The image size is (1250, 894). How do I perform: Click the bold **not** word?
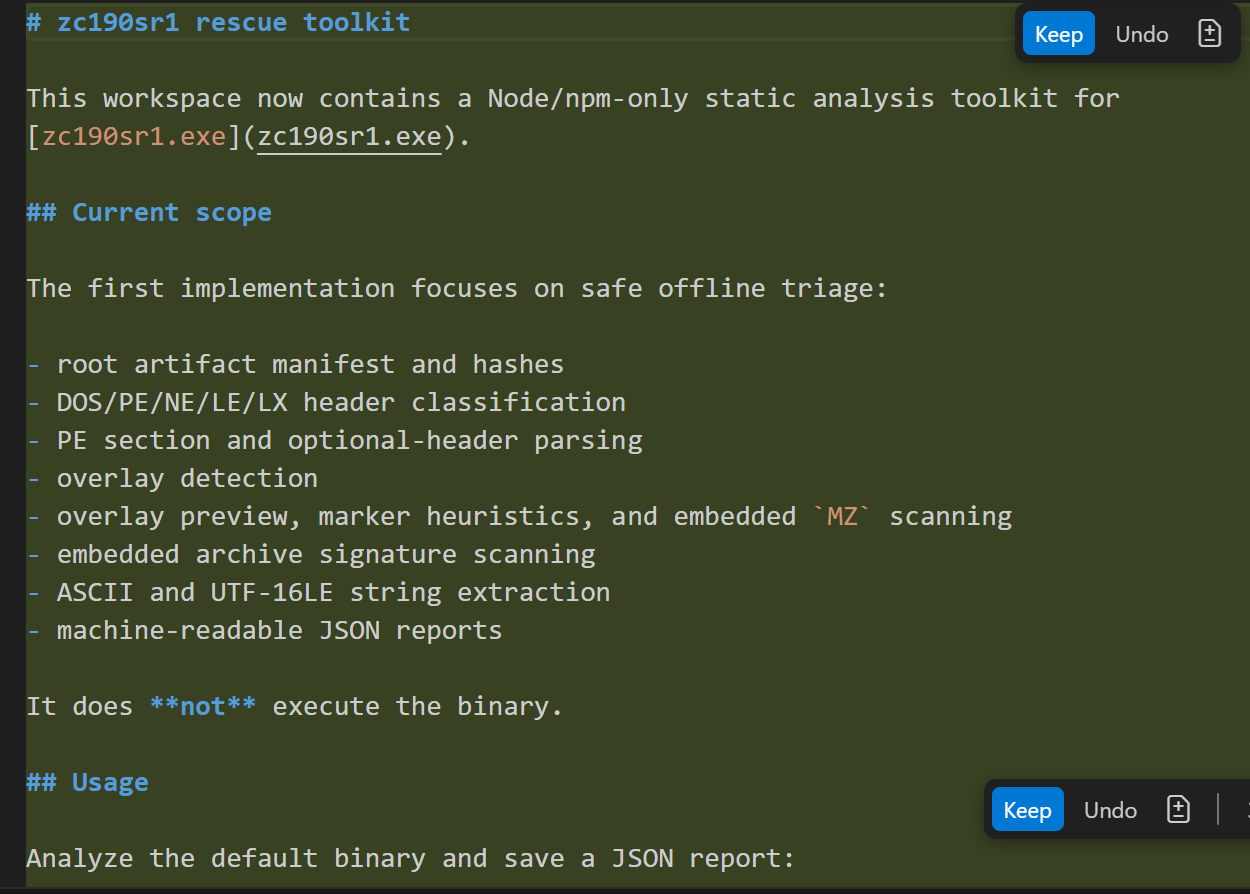tap(203, 707)
